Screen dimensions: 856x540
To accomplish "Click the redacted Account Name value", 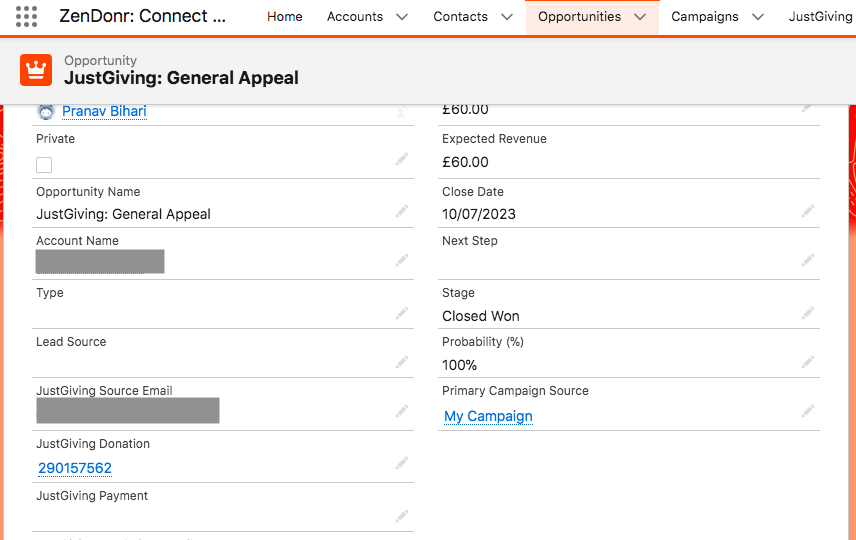I will [100, 262].
